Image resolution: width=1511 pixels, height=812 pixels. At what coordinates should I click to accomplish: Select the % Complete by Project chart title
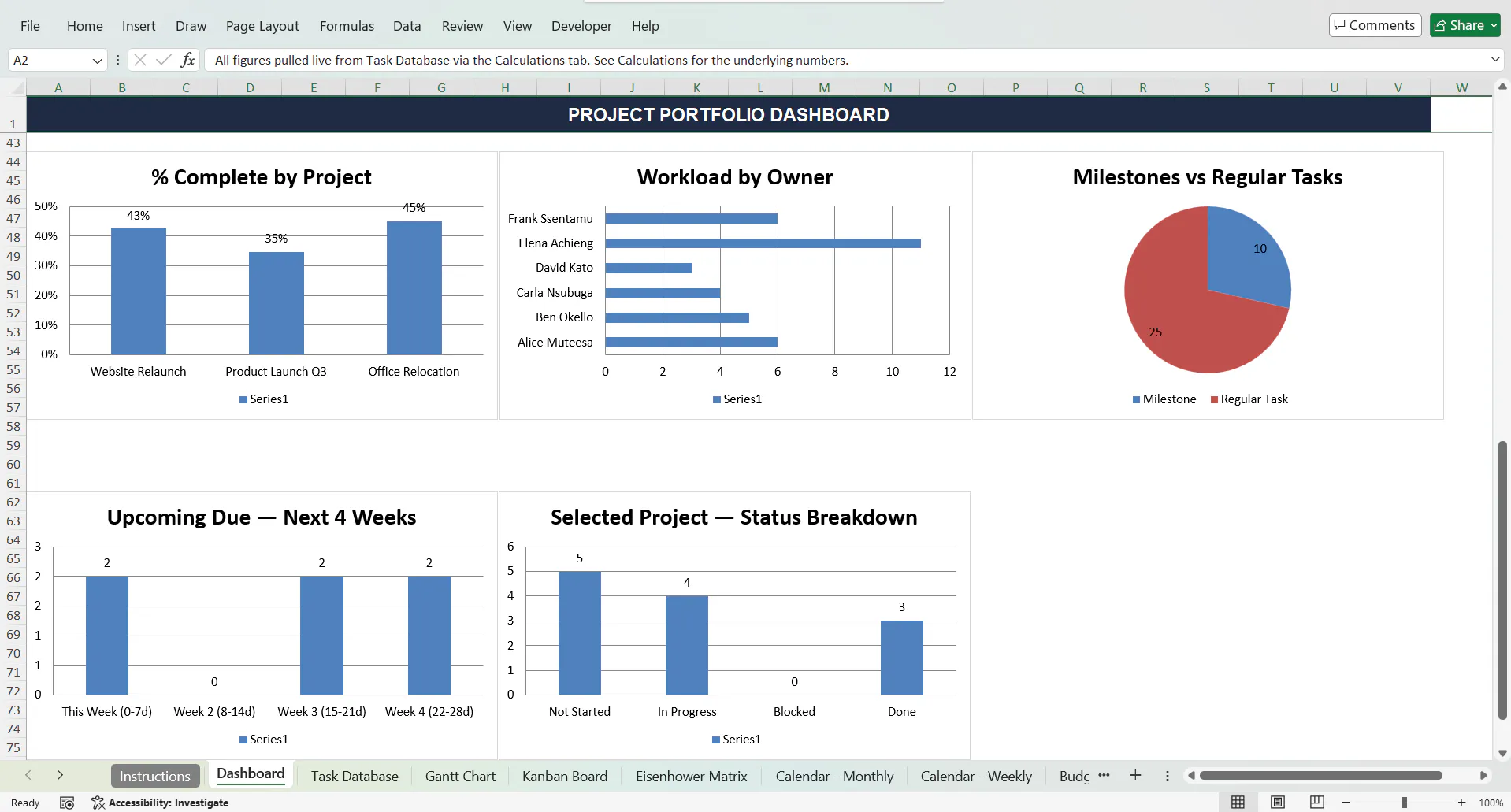(x=262, y=177)
